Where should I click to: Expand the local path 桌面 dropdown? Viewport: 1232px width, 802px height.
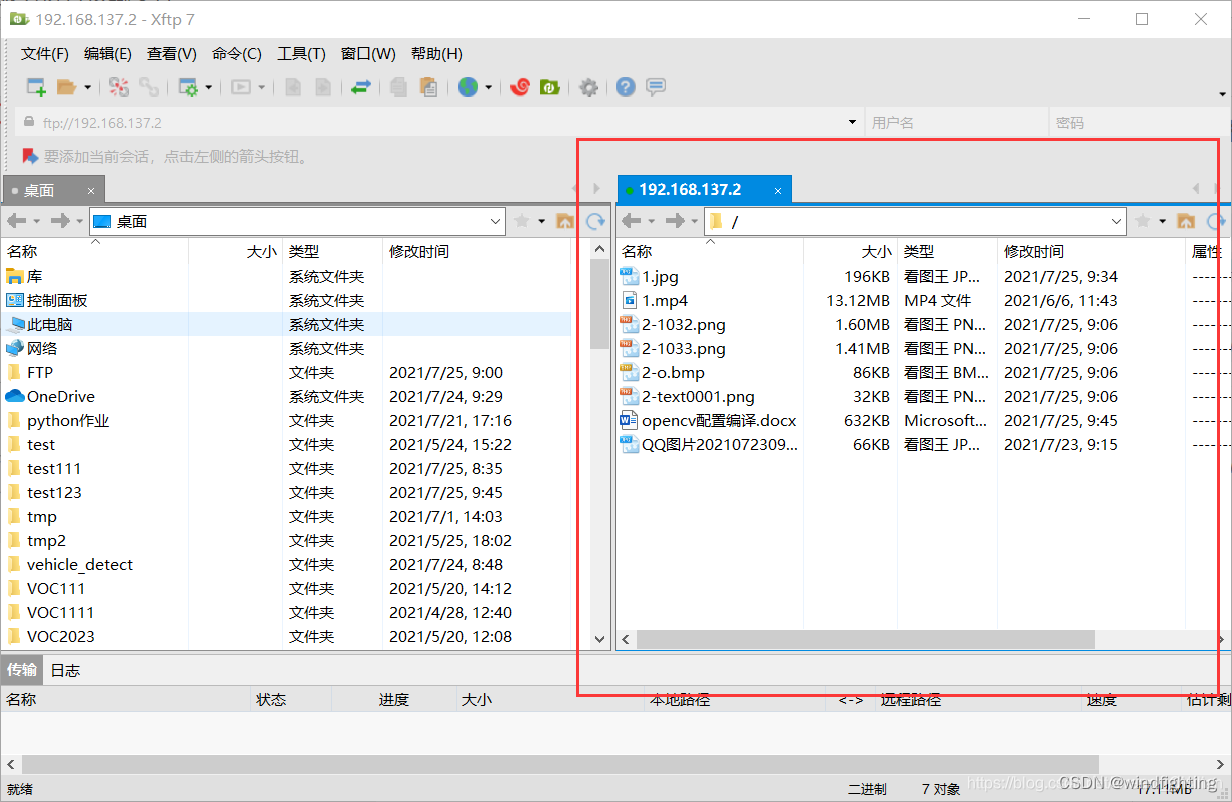pyautogui.click(x=496, y=221)
